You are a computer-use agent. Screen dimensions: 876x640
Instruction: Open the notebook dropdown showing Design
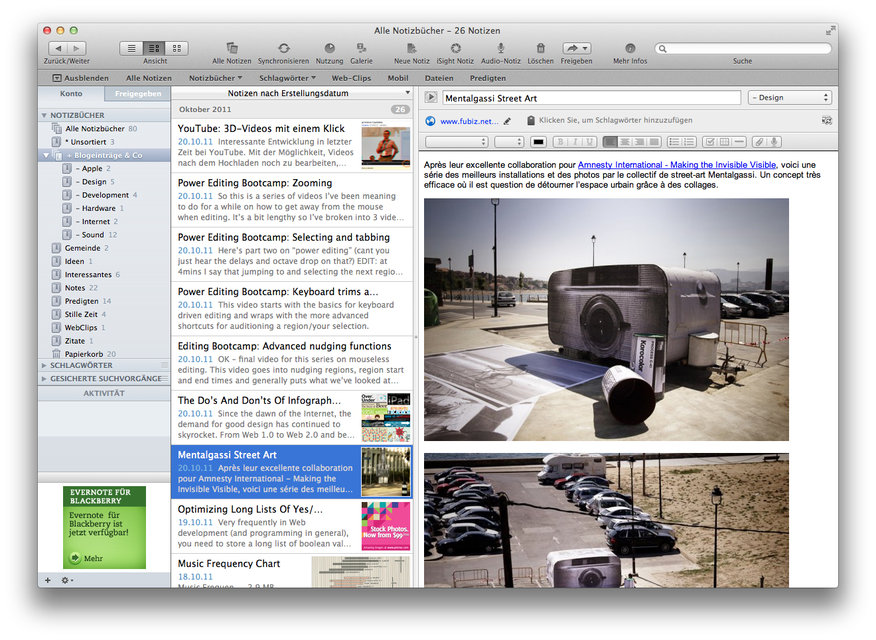click(789, 98)
